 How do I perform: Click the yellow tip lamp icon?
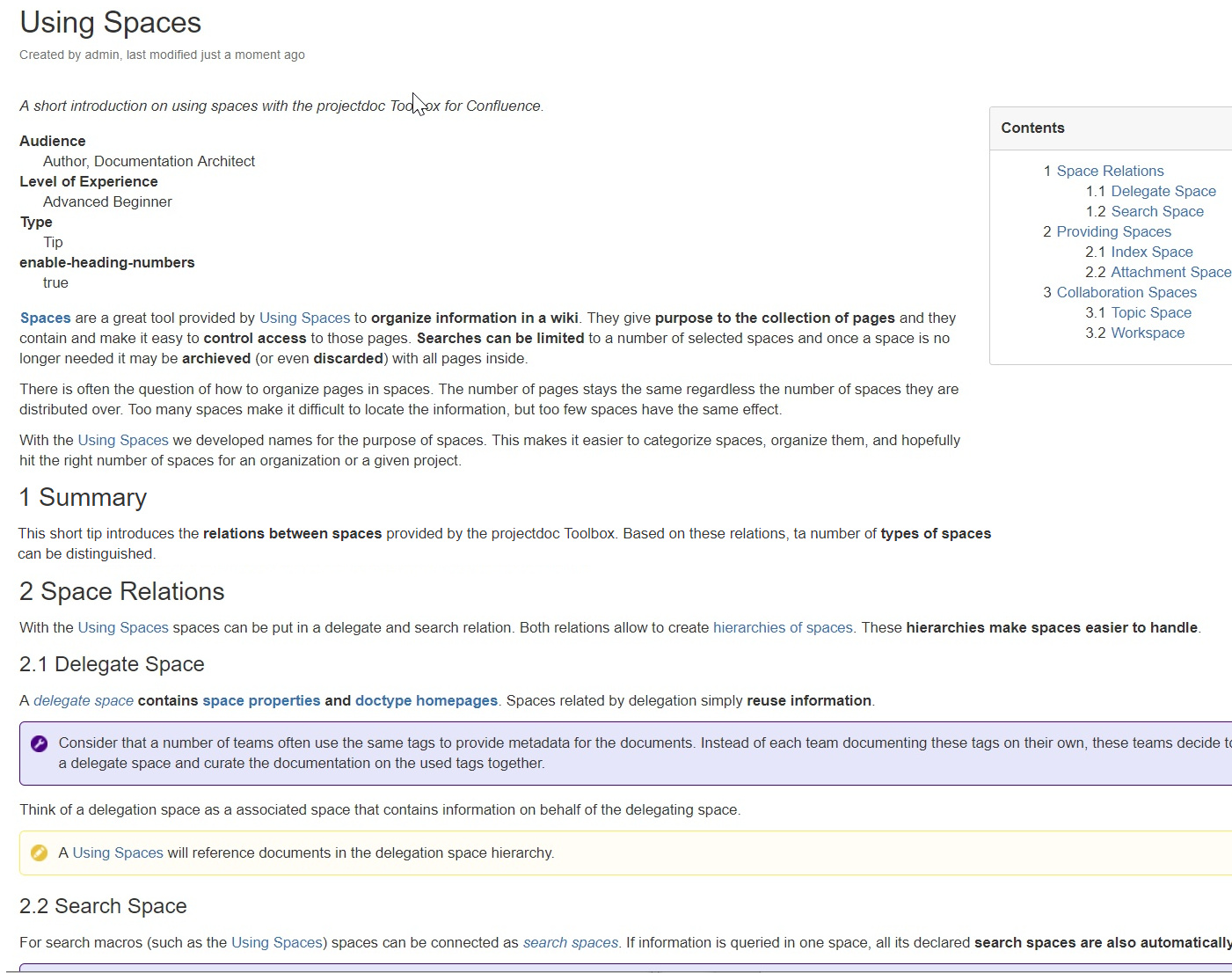tap(39, 852)
